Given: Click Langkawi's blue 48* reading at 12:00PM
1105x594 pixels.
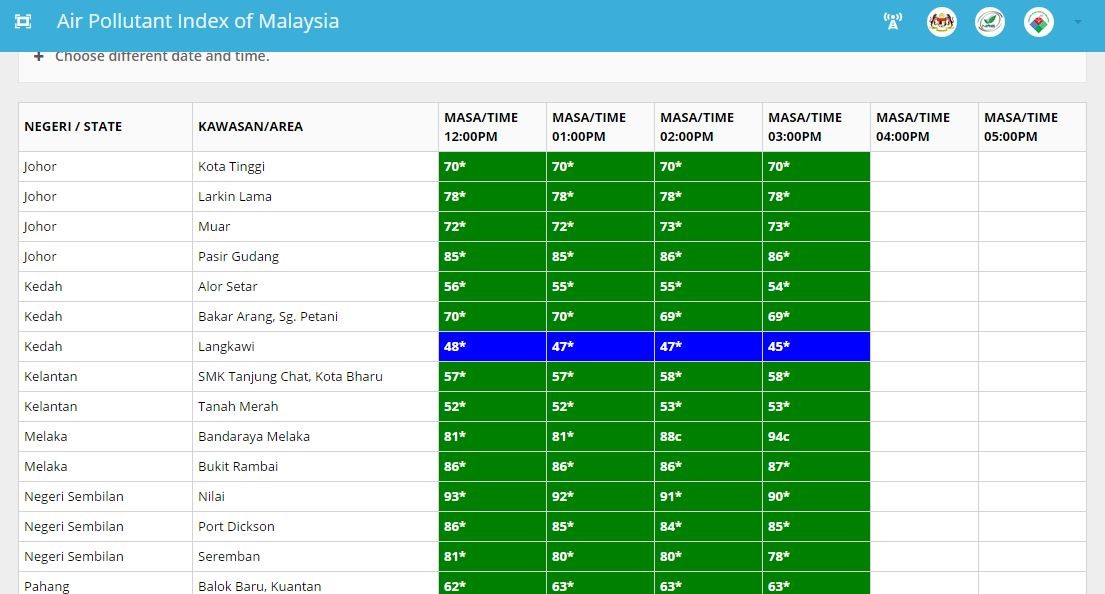Looking at the screenshot, I should 492,347.
